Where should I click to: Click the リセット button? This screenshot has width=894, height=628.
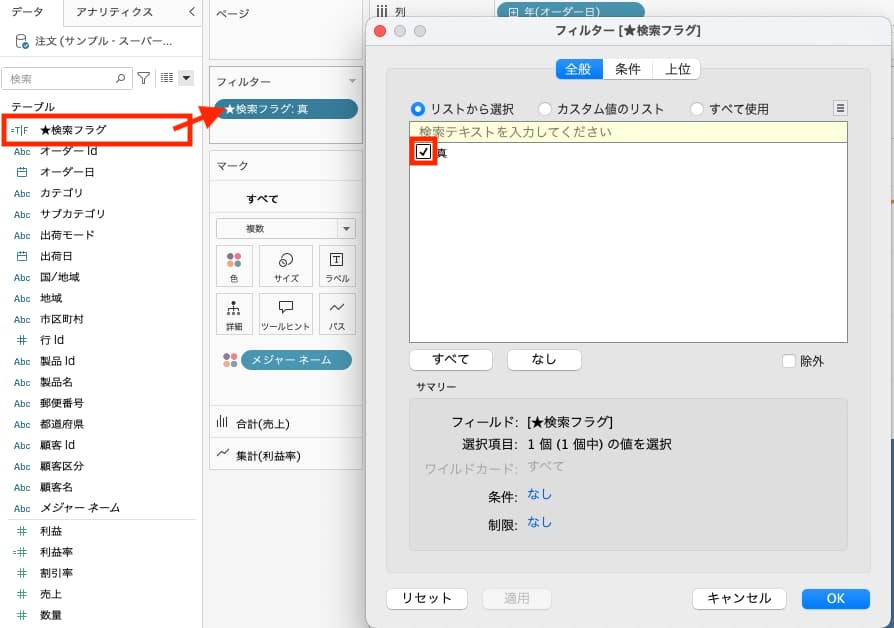[x=426, y=598]
